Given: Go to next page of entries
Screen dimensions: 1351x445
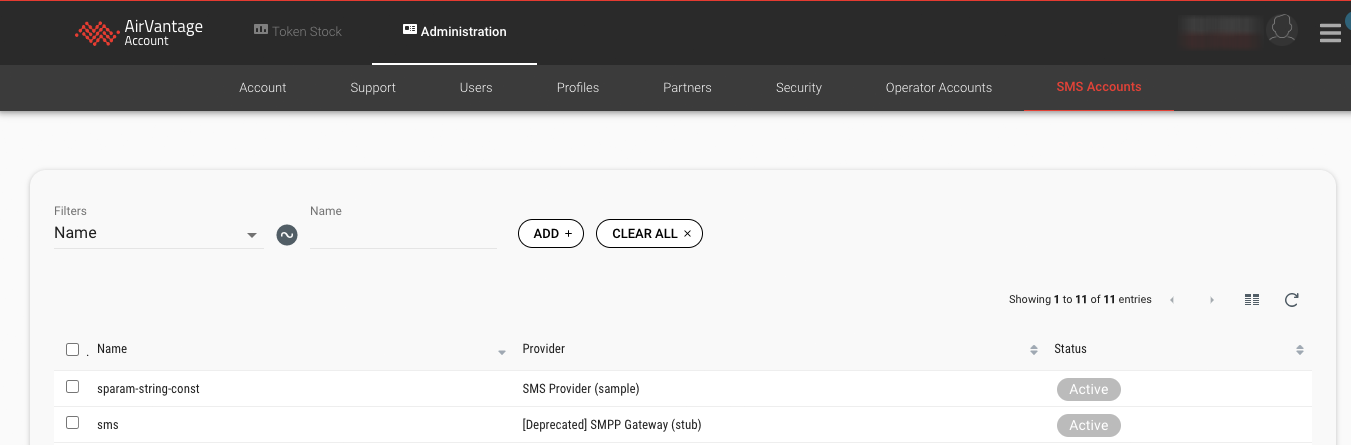Looking at the screenshot, I should click(1212, 300).
